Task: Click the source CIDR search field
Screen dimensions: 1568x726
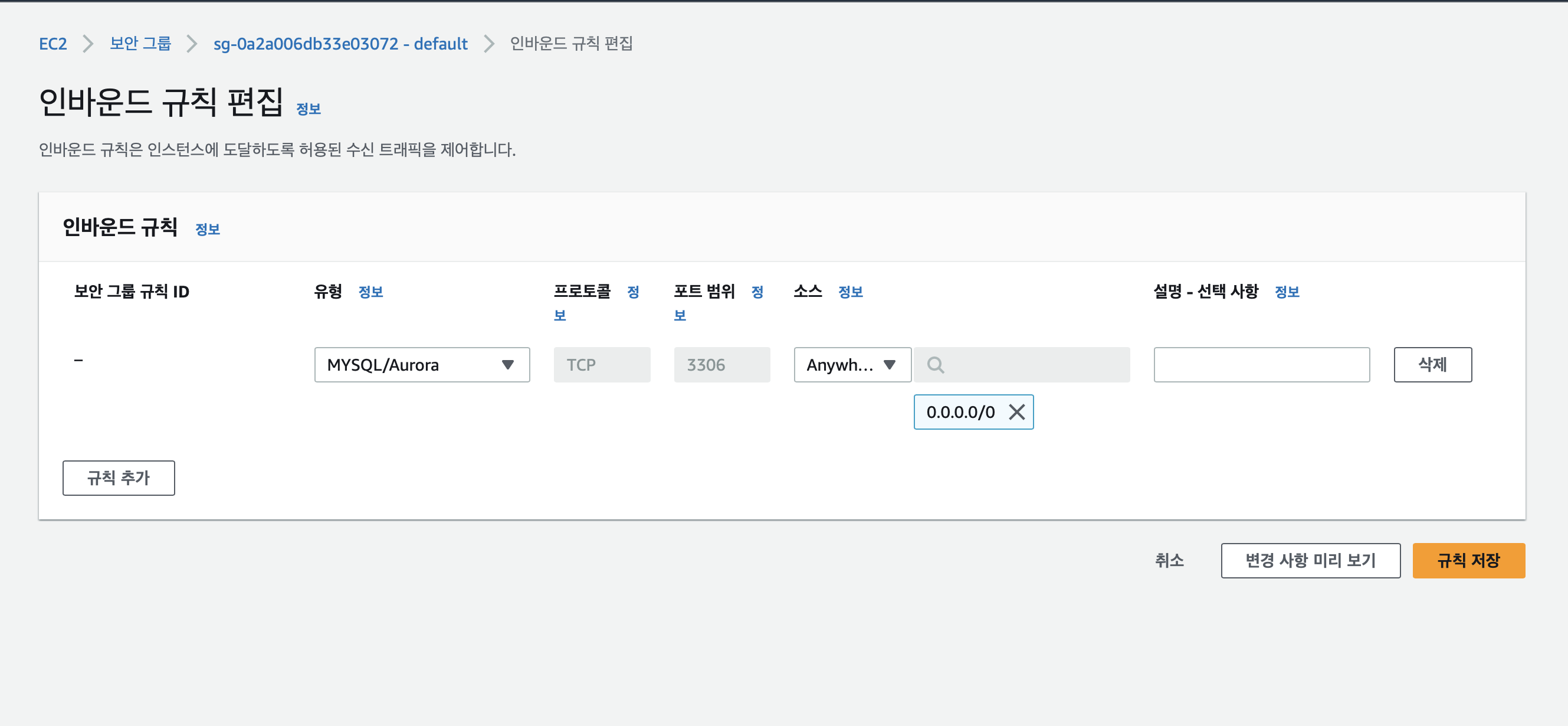Action: pyautogui.click(x=1035, y=365)
